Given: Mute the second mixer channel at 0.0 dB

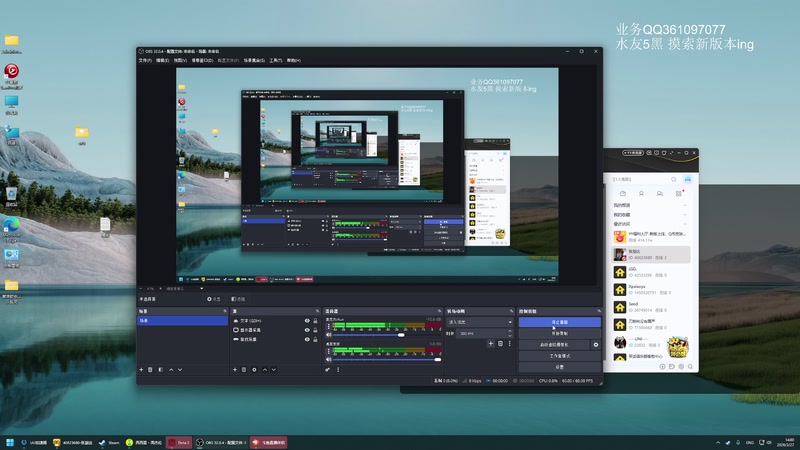Looking at the screenshot, I should pyautogui.click(x=329, y=360).
